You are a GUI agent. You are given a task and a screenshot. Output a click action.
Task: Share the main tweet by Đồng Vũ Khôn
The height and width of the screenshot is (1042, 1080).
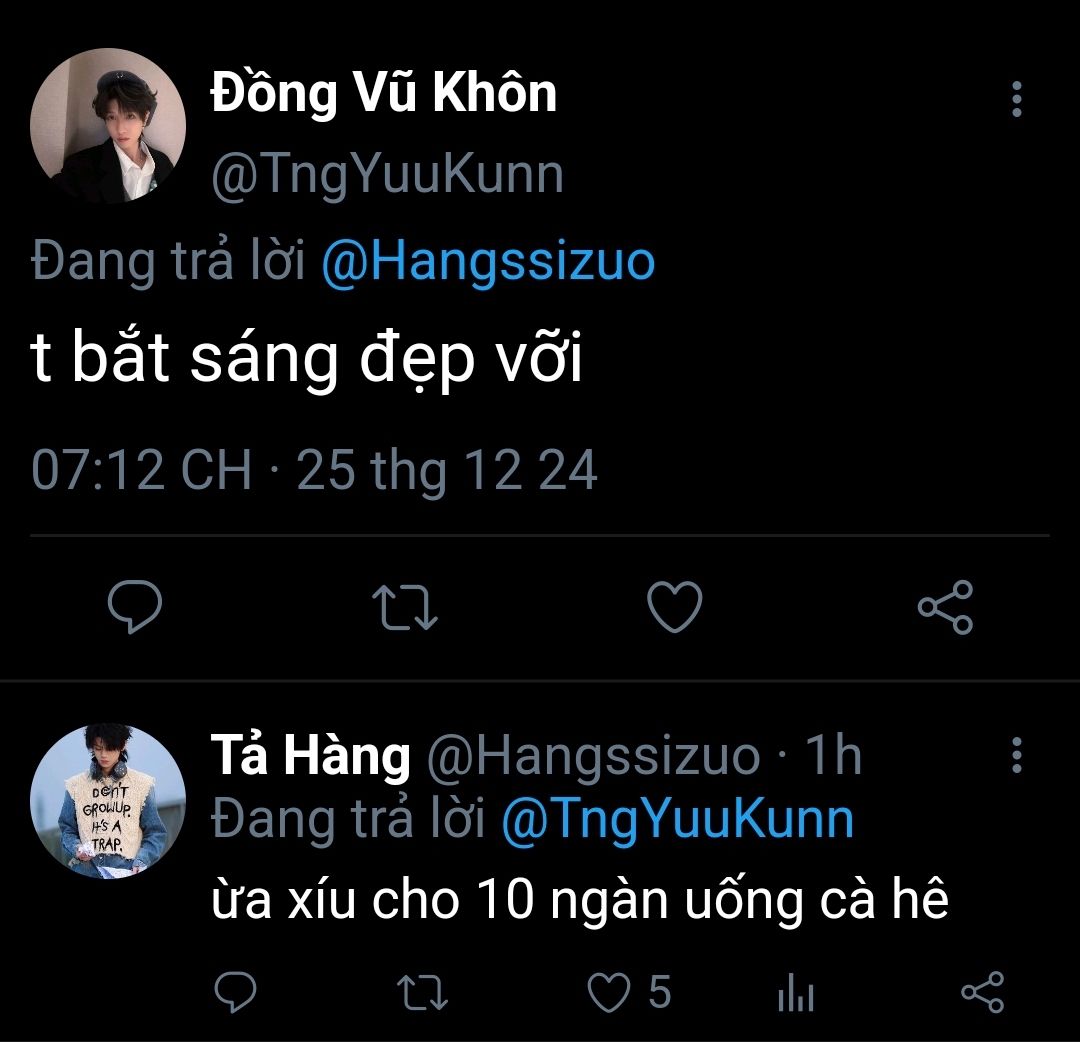[x=945, y=607]
